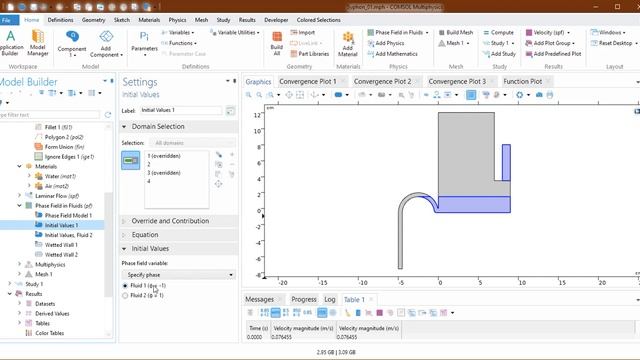Click the Import geometry icon
640x360 pixels.
click(x=302, y=32)
